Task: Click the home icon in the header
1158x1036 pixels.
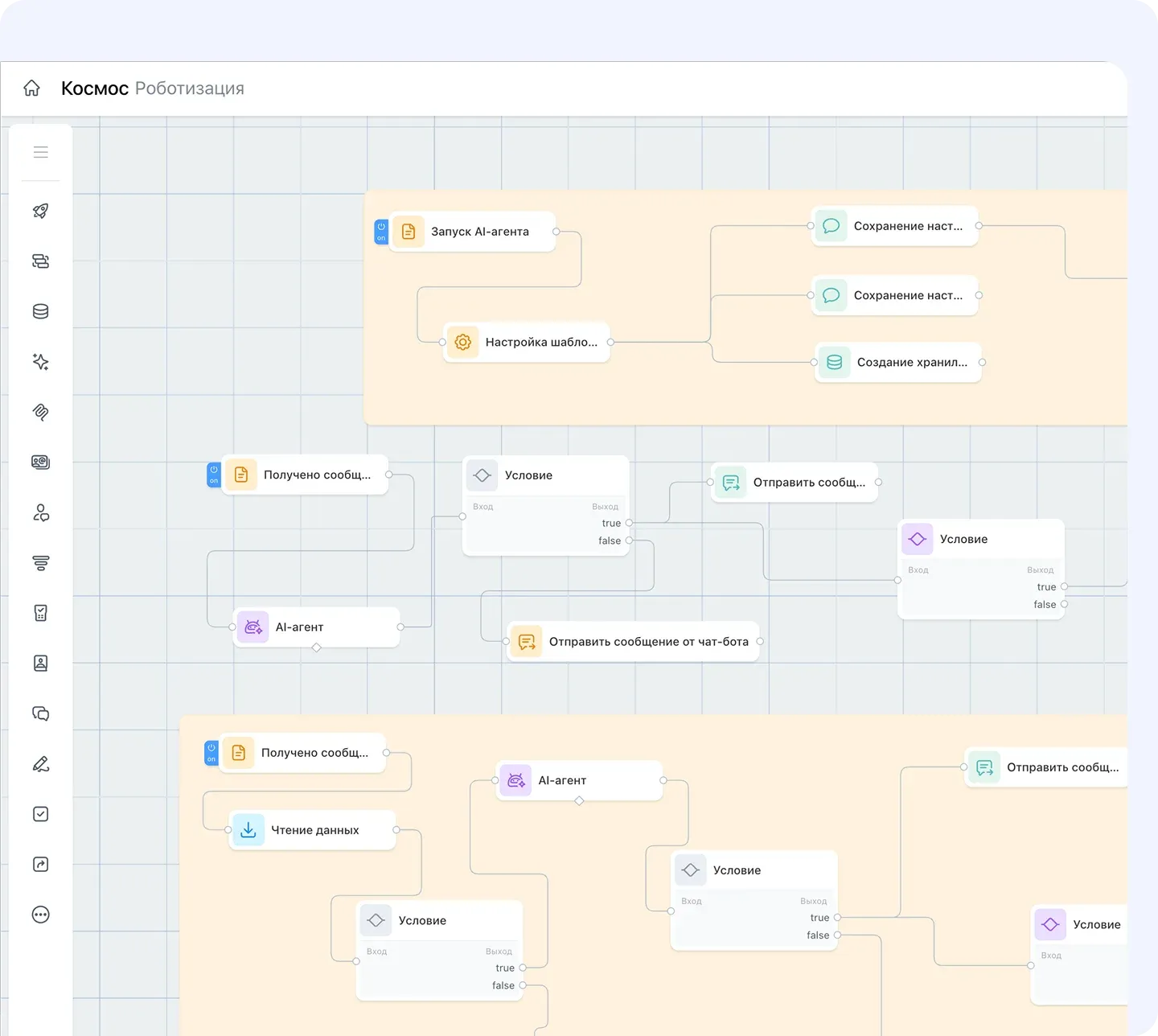Action: tap(31, 88)
